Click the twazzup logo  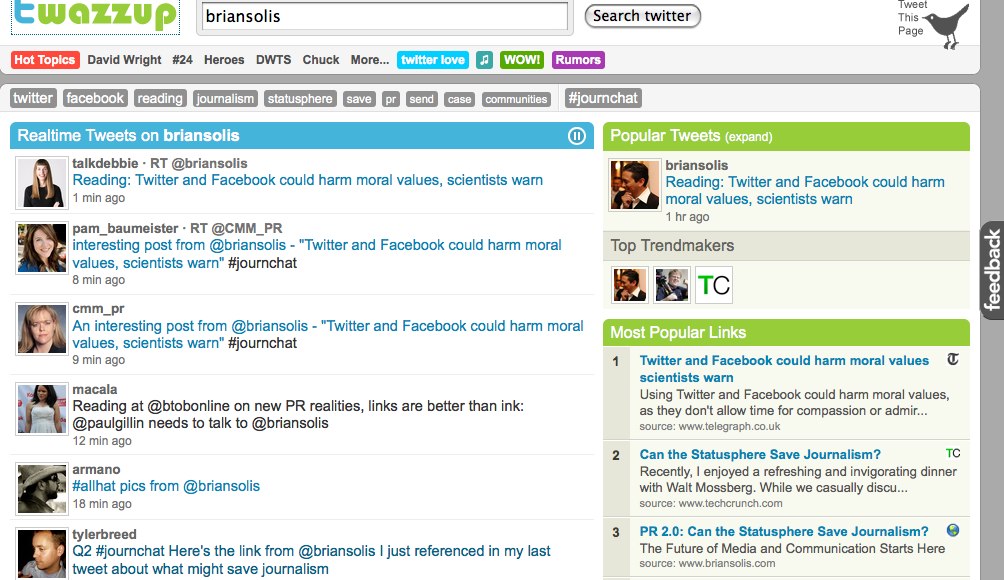point(95,15)
